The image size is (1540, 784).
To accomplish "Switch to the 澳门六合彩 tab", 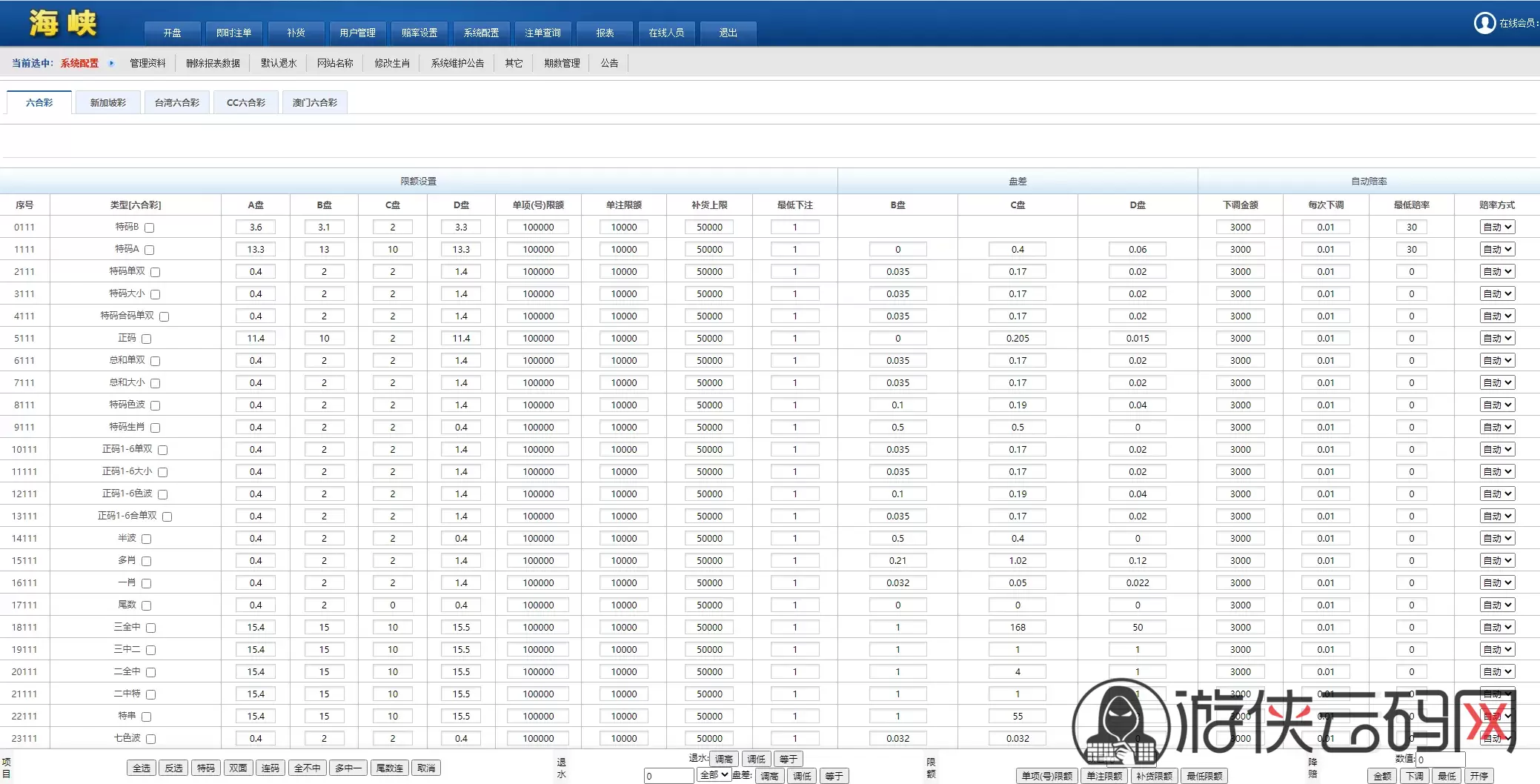I will (315, 102).
